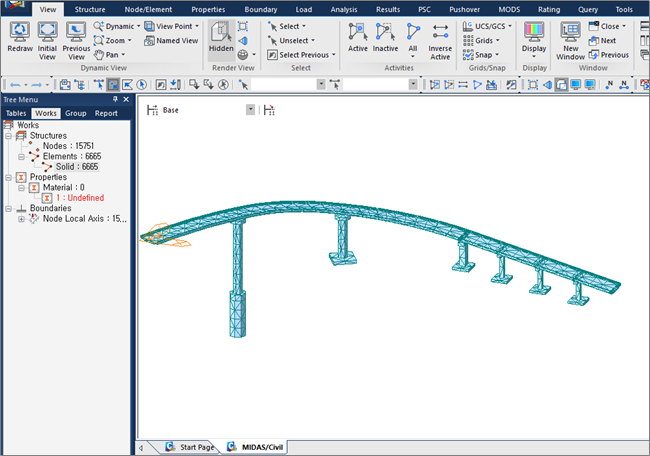Click the Initial View icon
This screenshot has width=650, height=456.
point(47,37)
